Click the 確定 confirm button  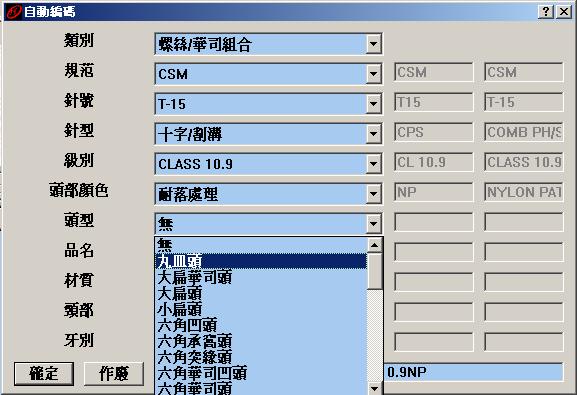click(x=44, y=374)
